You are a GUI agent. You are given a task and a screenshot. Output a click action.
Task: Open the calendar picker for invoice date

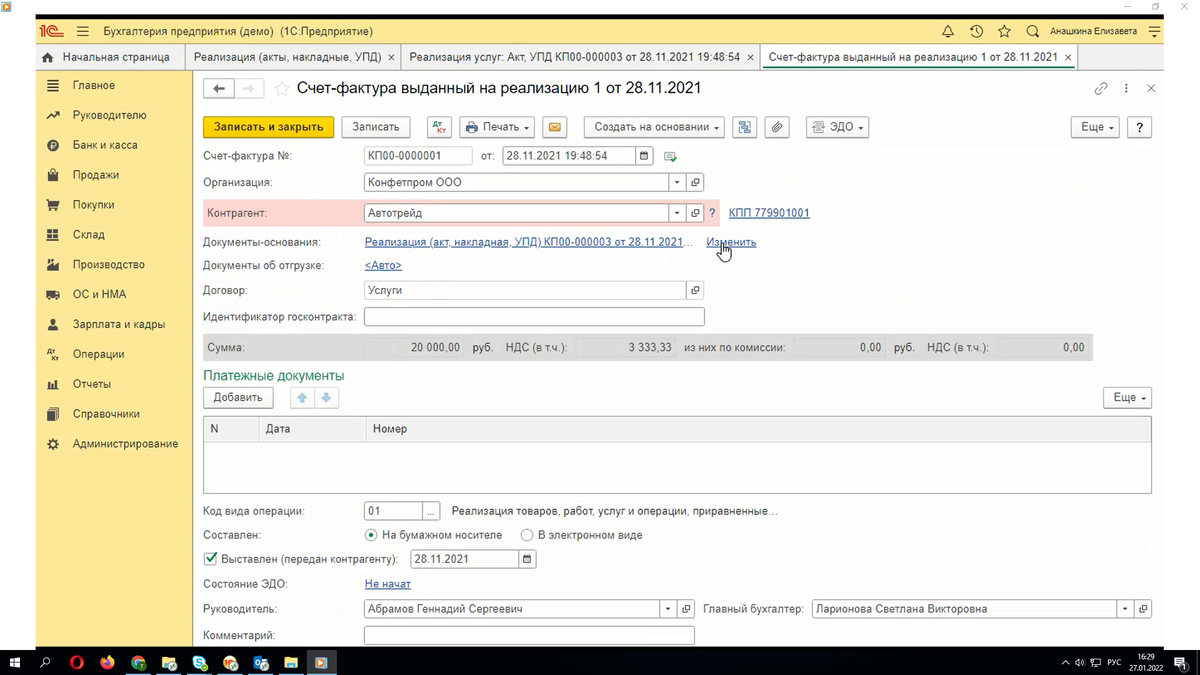644,156
